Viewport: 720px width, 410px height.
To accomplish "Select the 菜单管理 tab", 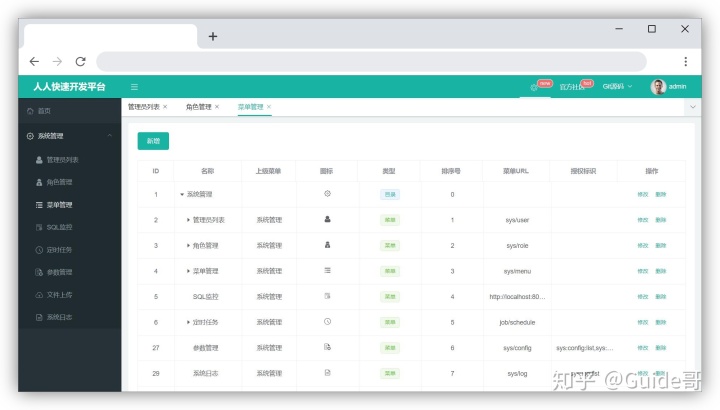I will (x=250, y=107).
